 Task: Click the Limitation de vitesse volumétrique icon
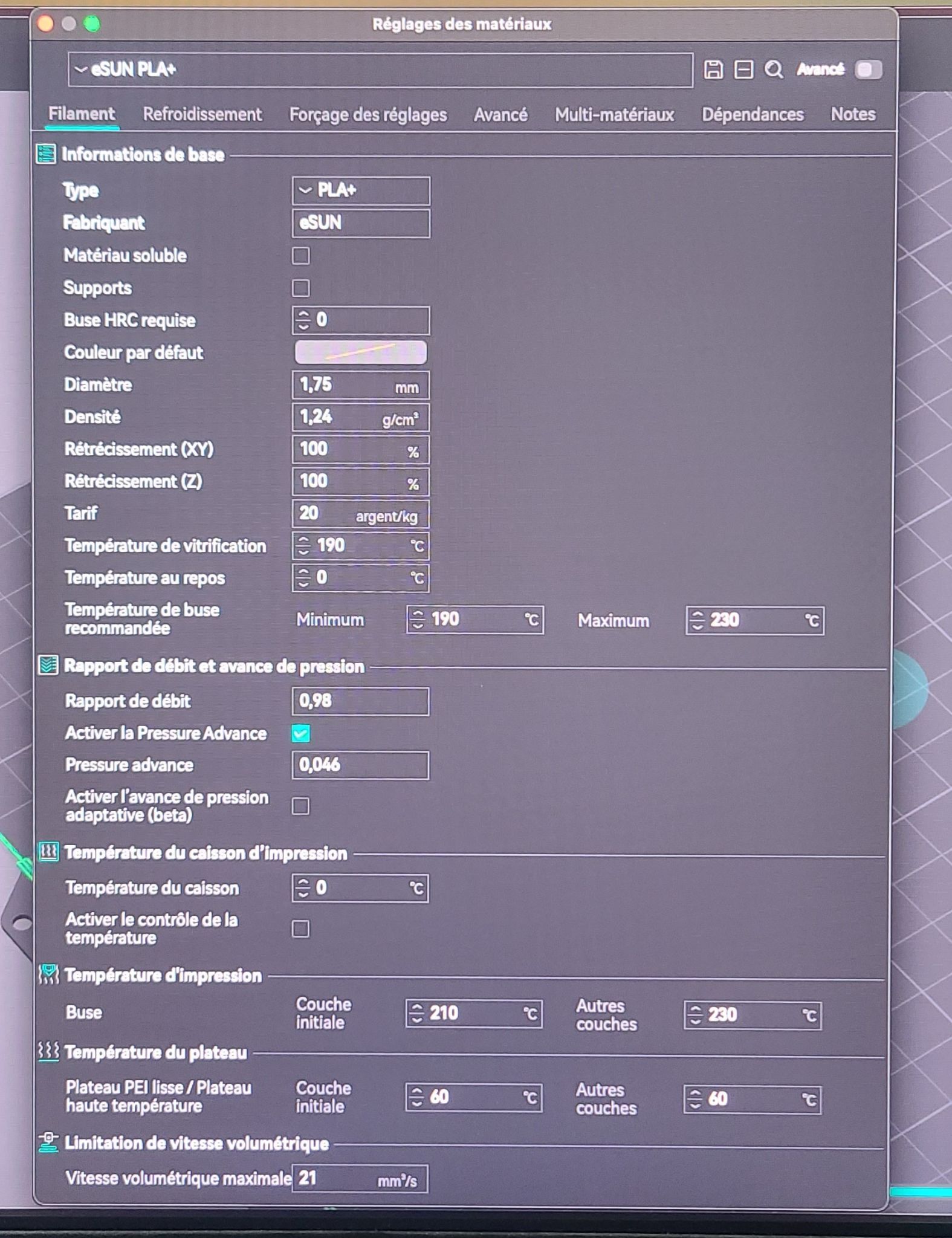point(48,1142)
